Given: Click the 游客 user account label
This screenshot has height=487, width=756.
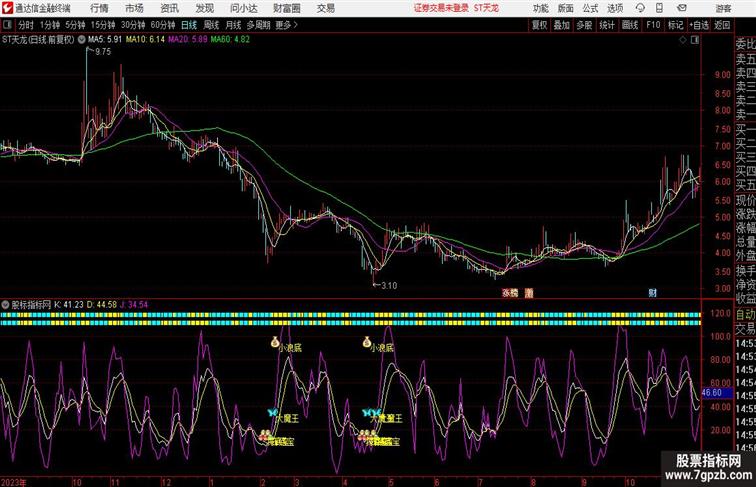Looking at the screenshot, I should tap(723, 8).
